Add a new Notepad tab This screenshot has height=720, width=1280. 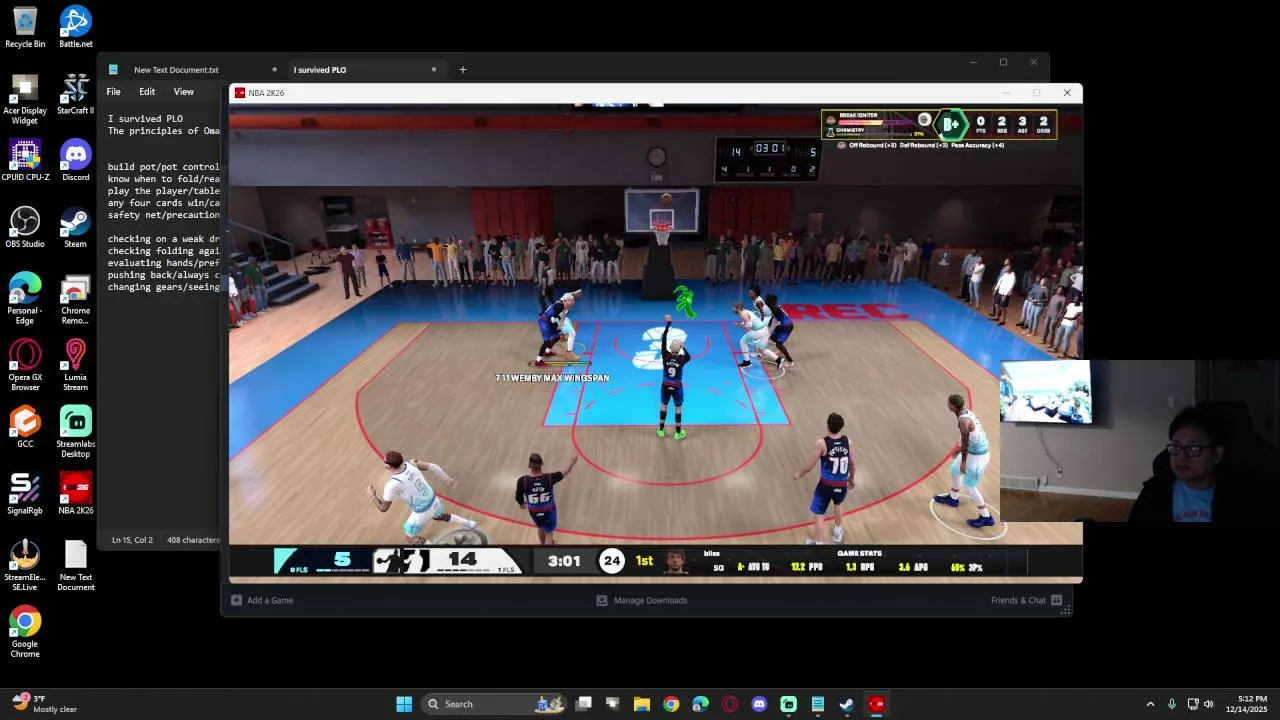point(462,70)
